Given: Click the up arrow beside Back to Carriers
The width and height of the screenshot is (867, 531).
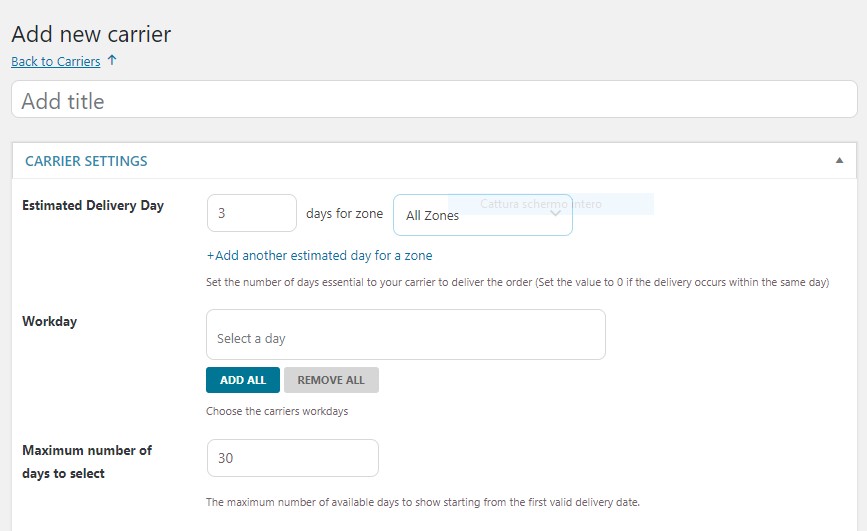Looking at the screenshot, I should 112,61.
